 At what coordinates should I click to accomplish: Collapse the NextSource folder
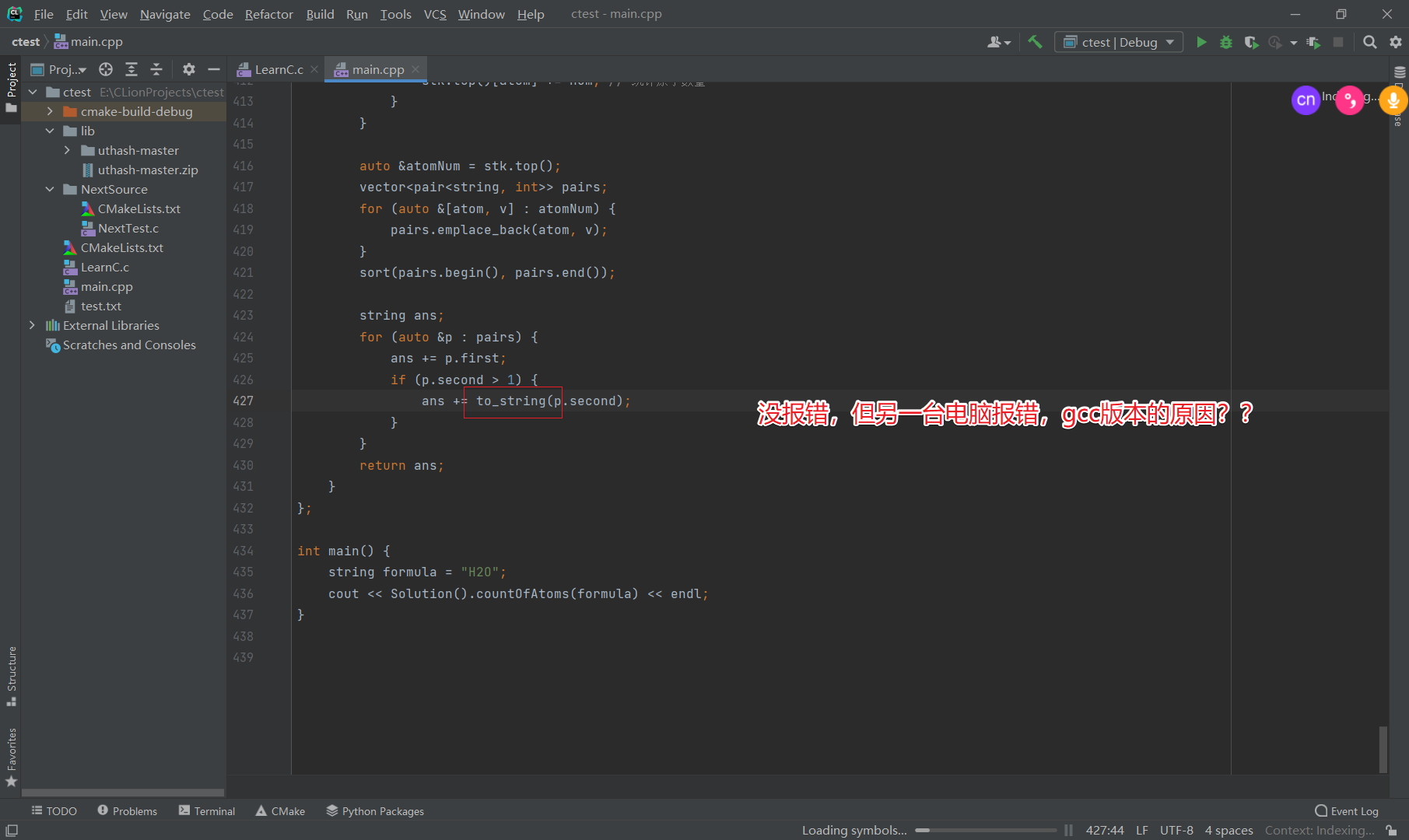50,189
